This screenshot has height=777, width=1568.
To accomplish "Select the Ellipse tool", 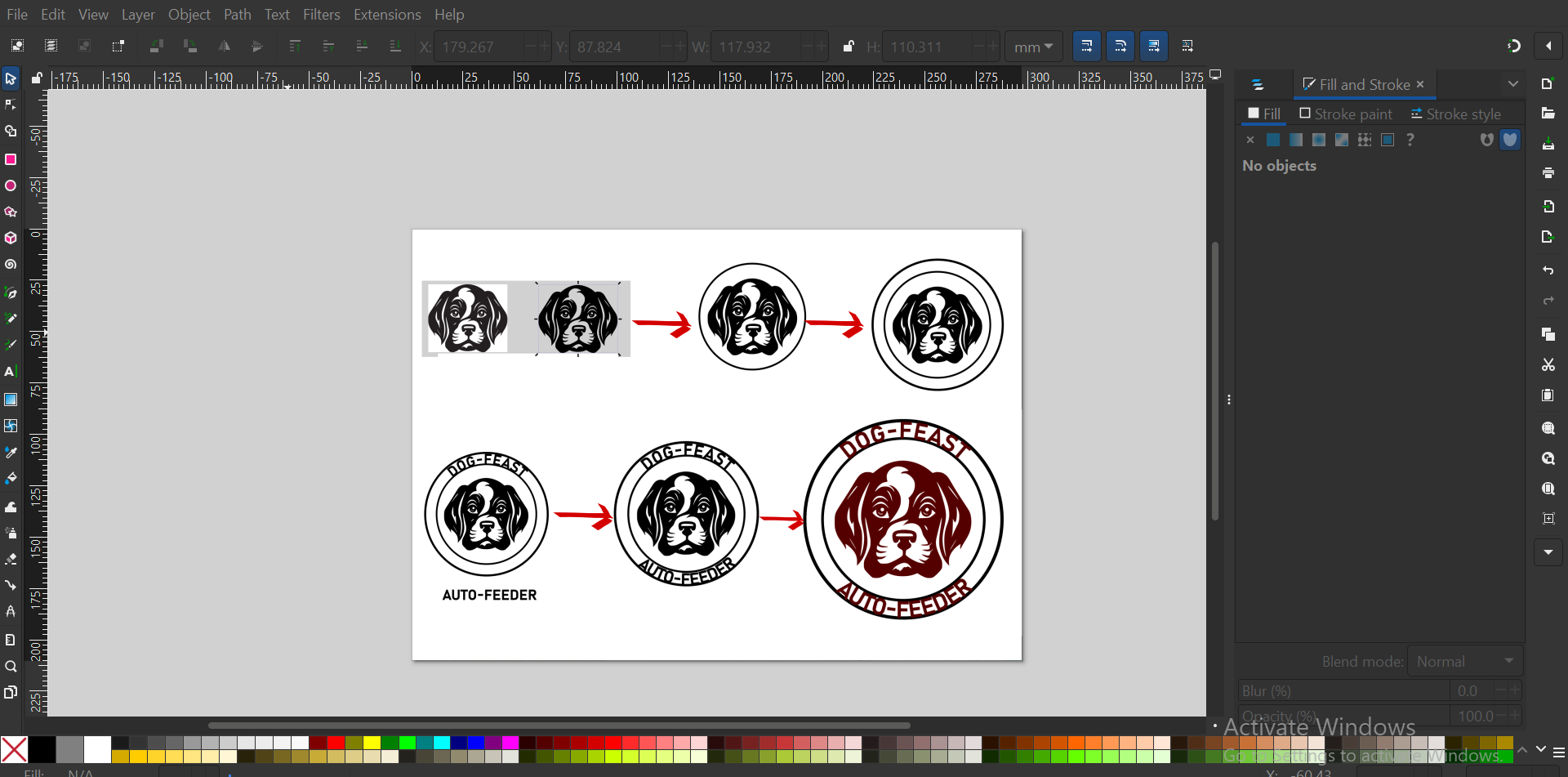I will [11, 185].
